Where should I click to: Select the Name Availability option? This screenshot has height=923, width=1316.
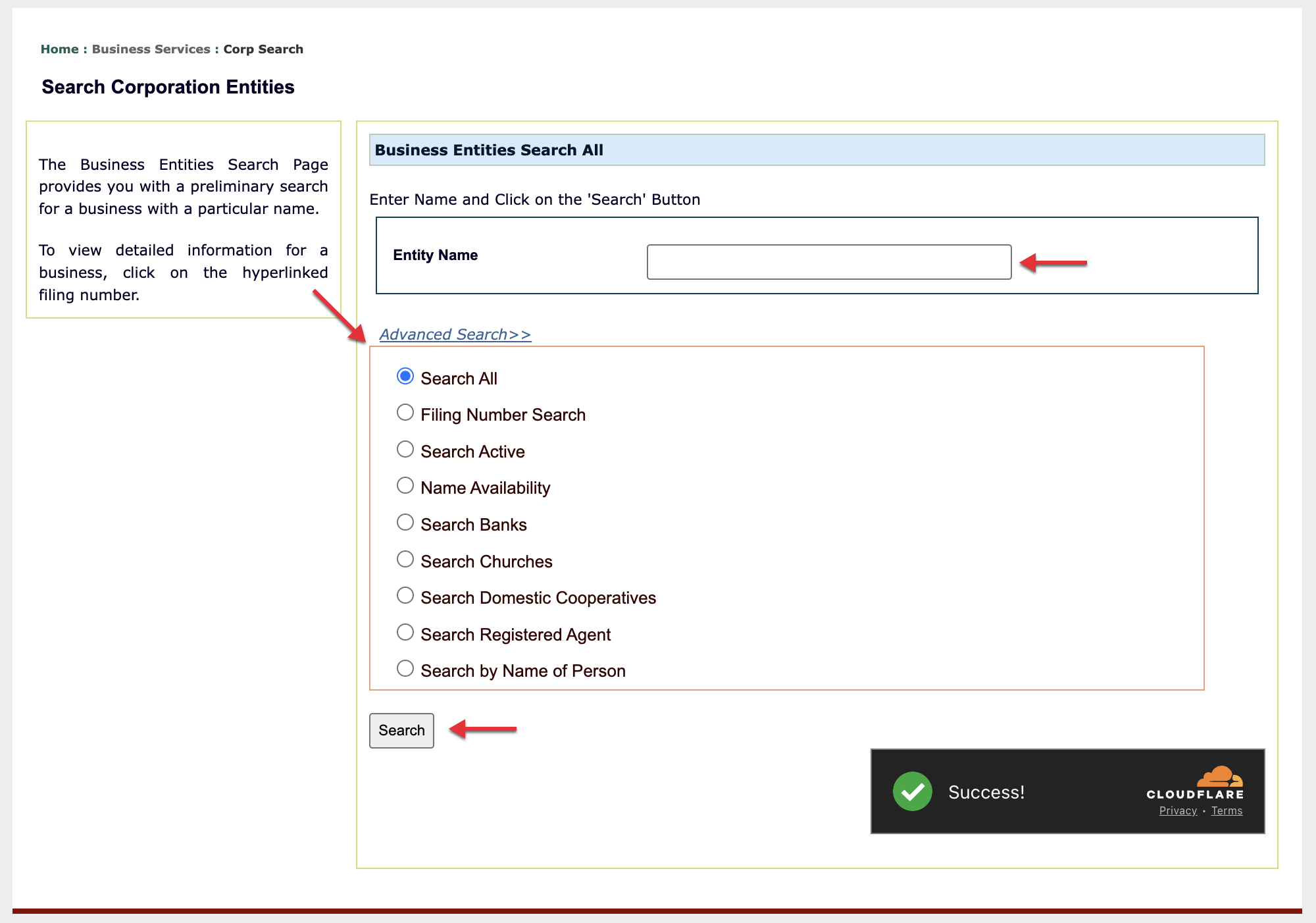[405, 486]
